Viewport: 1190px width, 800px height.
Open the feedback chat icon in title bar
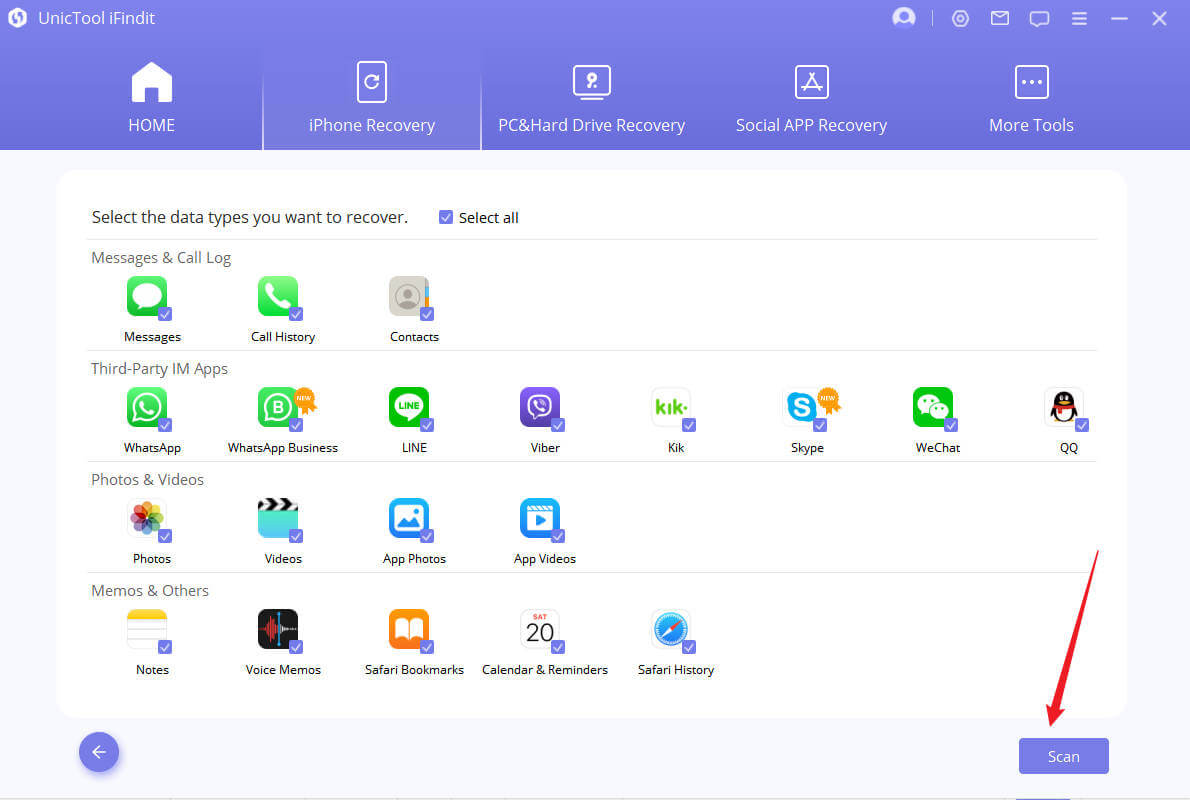coord(1039,18)
